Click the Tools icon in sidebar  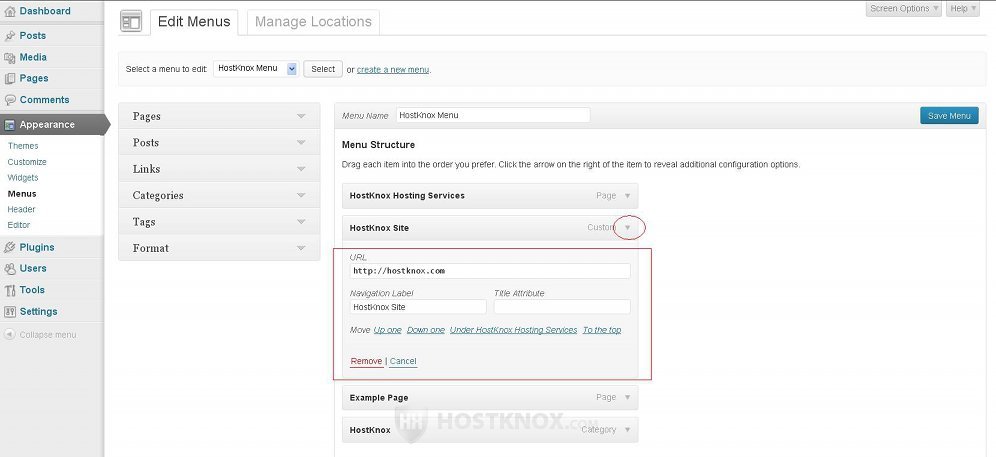(x=10, y=290)
